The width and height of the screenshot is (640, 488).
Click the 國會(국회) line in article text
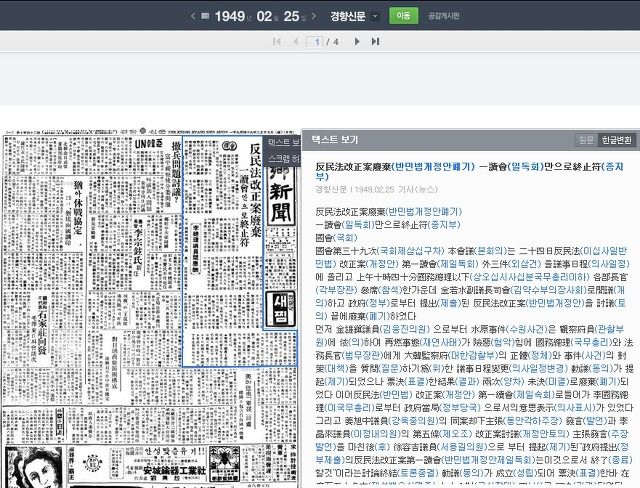(x=336, y=237)
